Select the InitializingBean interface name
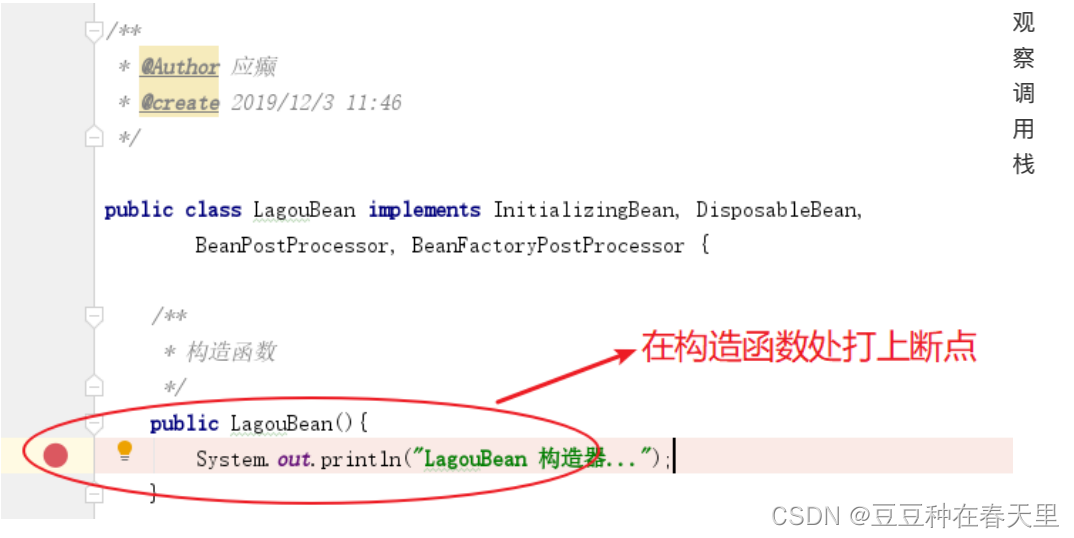 coord(584,210)
